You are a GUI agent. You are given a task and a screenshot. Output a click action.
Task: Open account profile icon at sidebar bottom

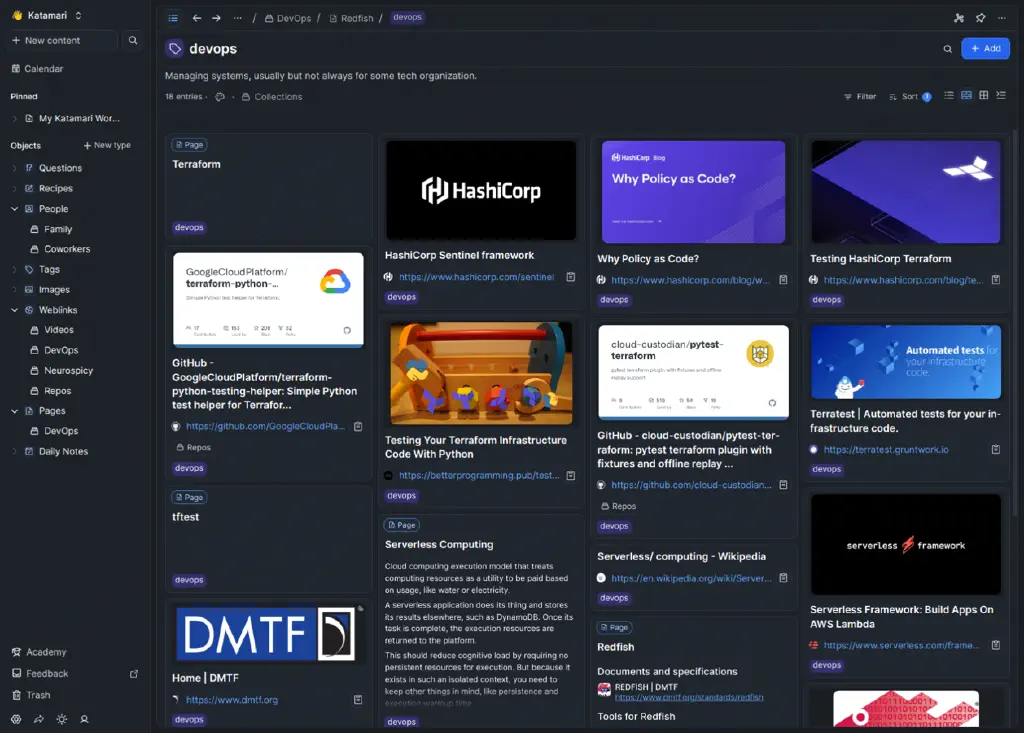(84, 719)
